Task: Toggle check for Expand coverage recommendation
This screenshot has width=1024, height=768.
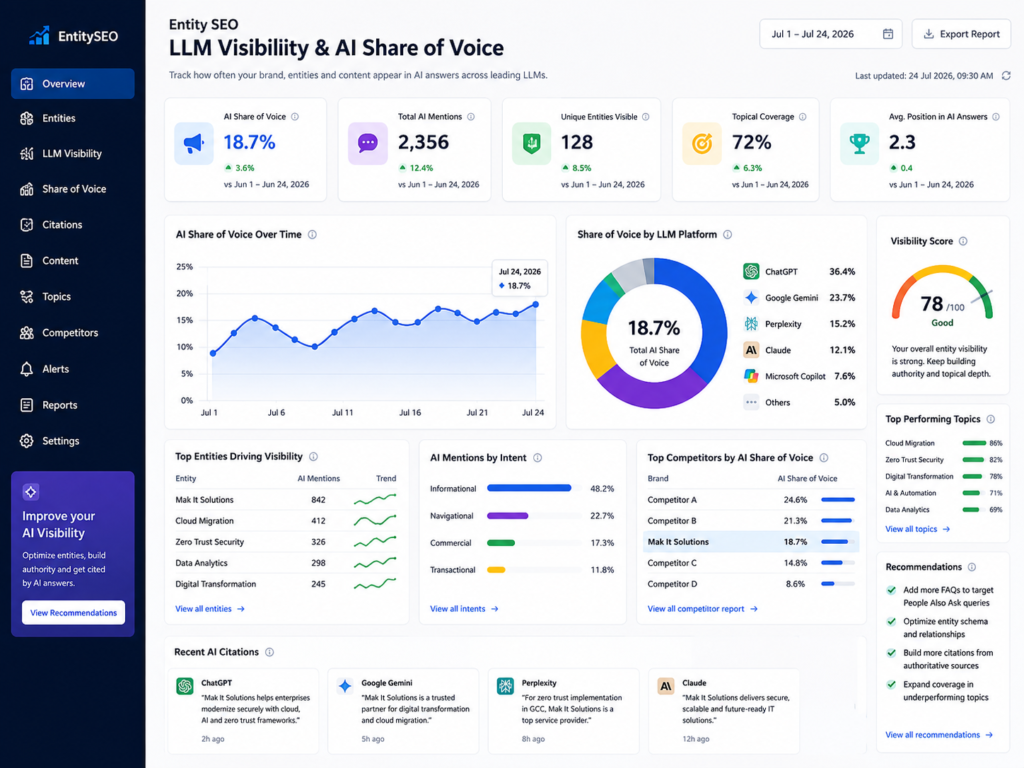Action: click(891, 684)
